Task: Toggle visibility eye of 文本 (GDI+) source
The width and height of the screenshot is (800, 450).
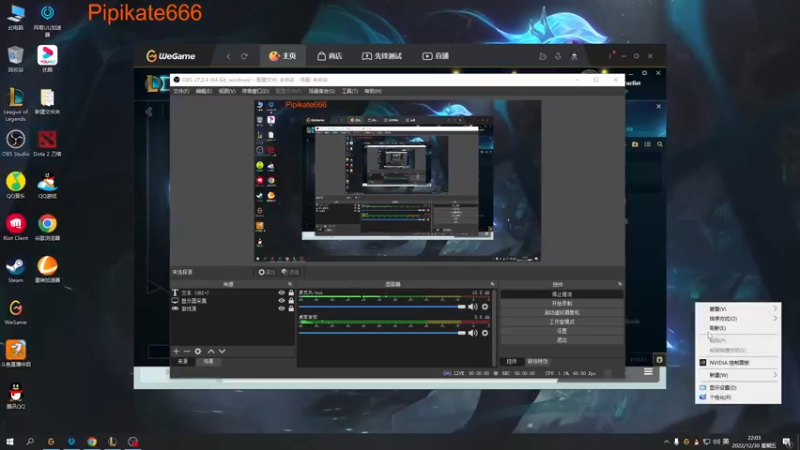Action: (281, 293)
